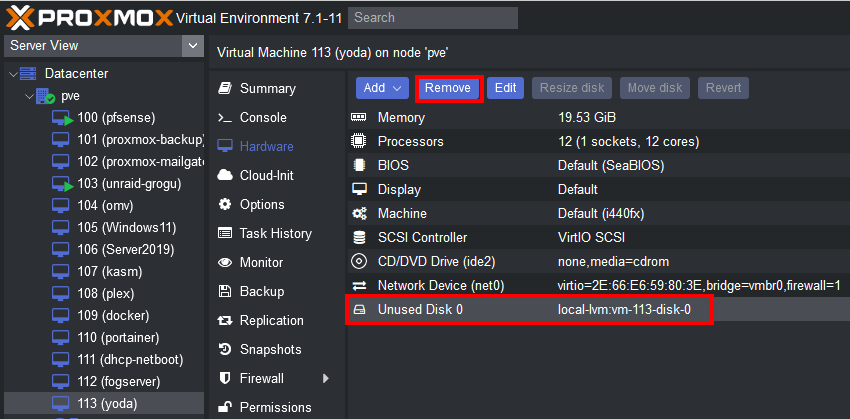Click the Options gear icon

224,204
